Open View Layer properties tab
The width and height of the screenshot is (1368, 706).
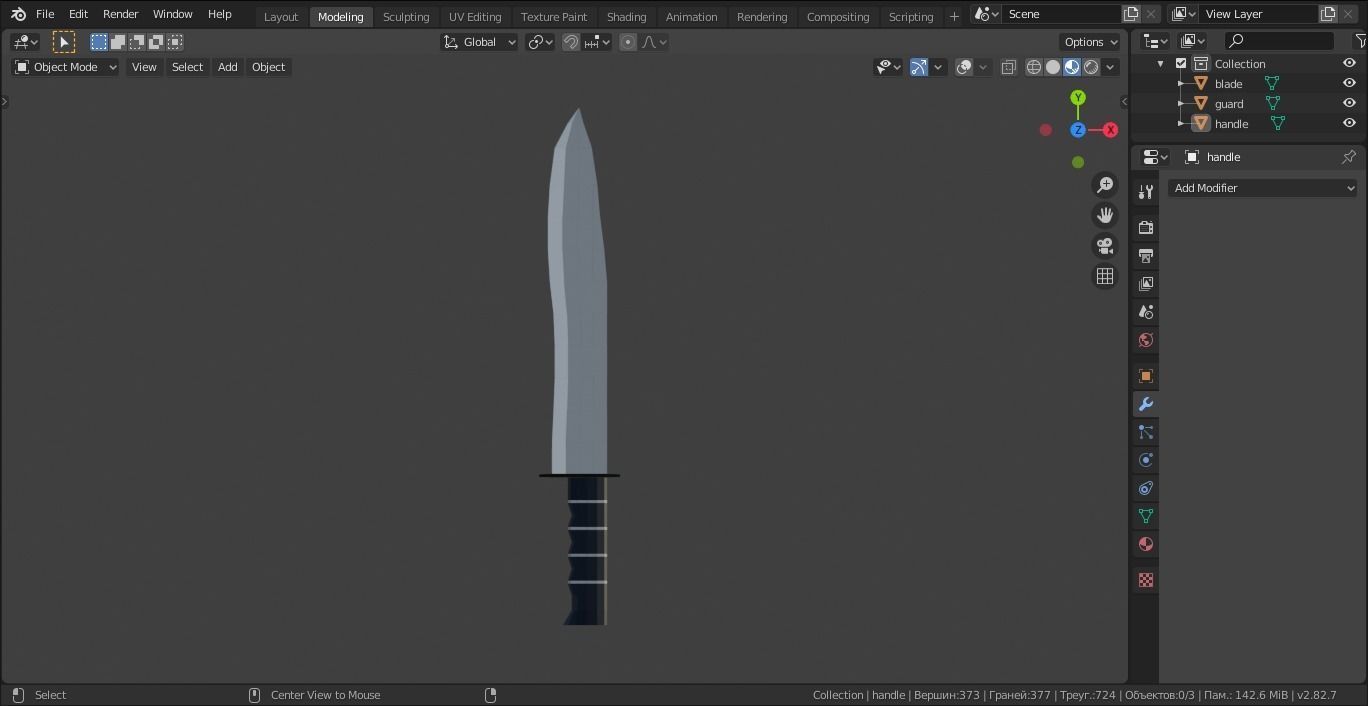click(1146, 284)
